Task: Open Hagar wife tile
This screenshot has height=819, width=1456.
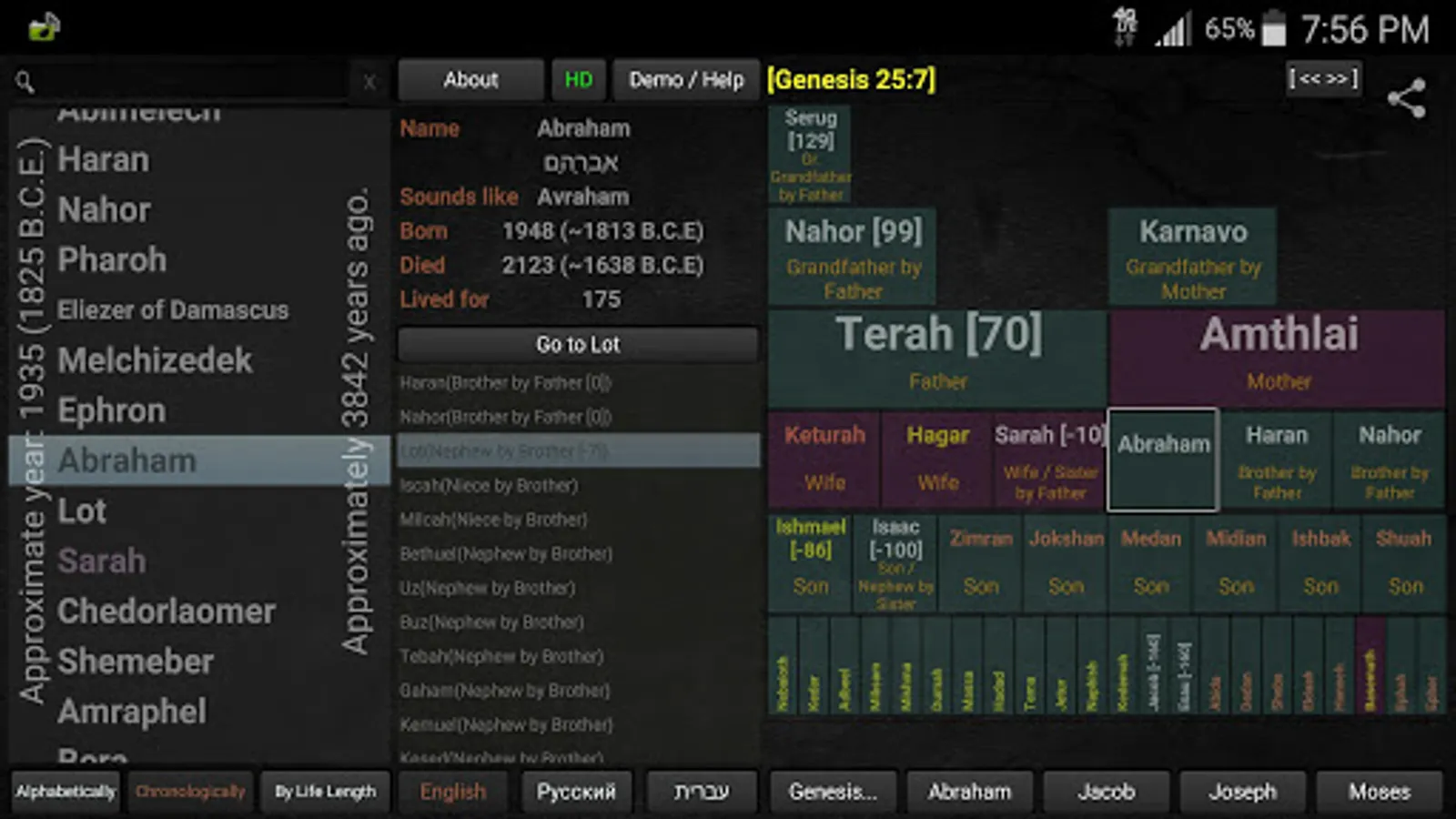Action: pos(937,460)
